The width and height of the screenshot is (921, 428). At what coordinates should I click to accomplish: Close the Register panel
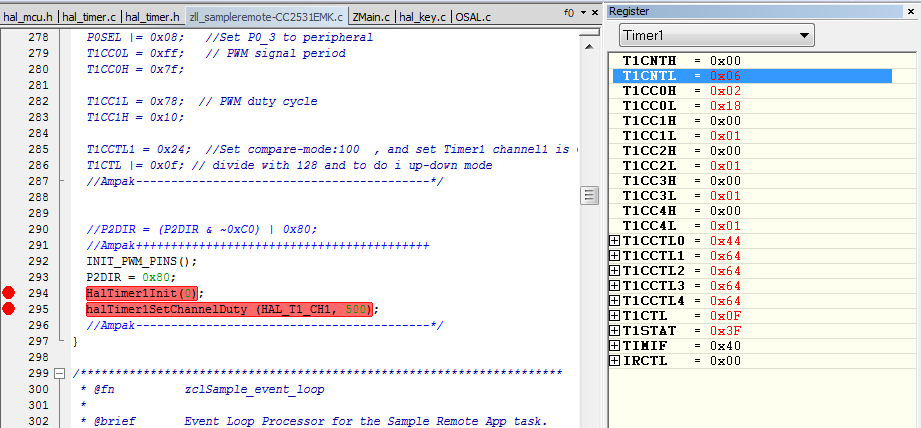(913, 11)
